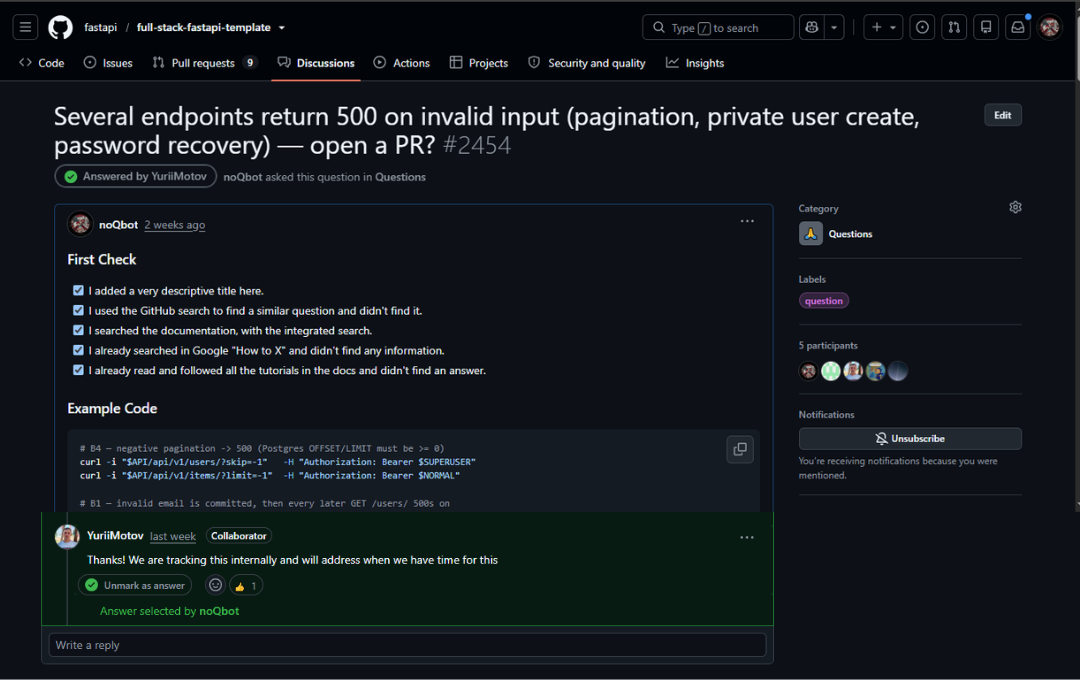Click noQbot avatar on the question post
Viewport: 1080px width, 680px height.
tap(80, 224)
